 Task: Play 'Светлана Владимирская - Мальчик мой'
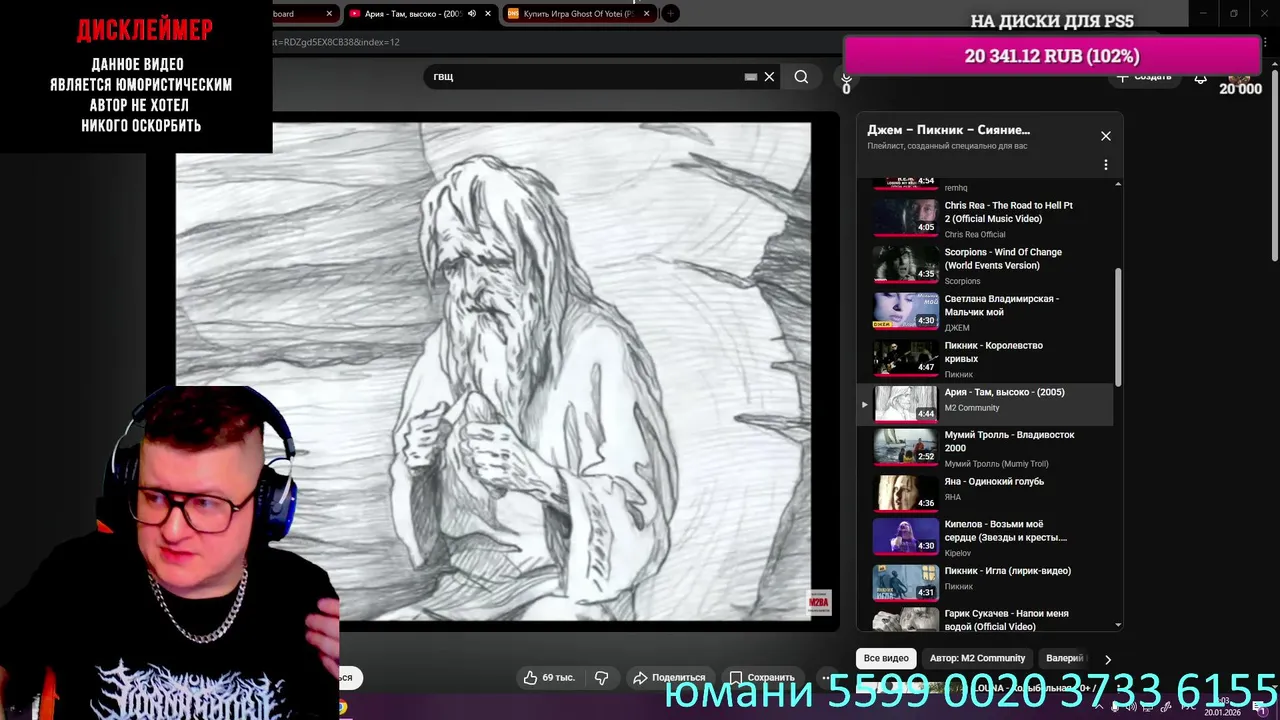[1001, 305]
